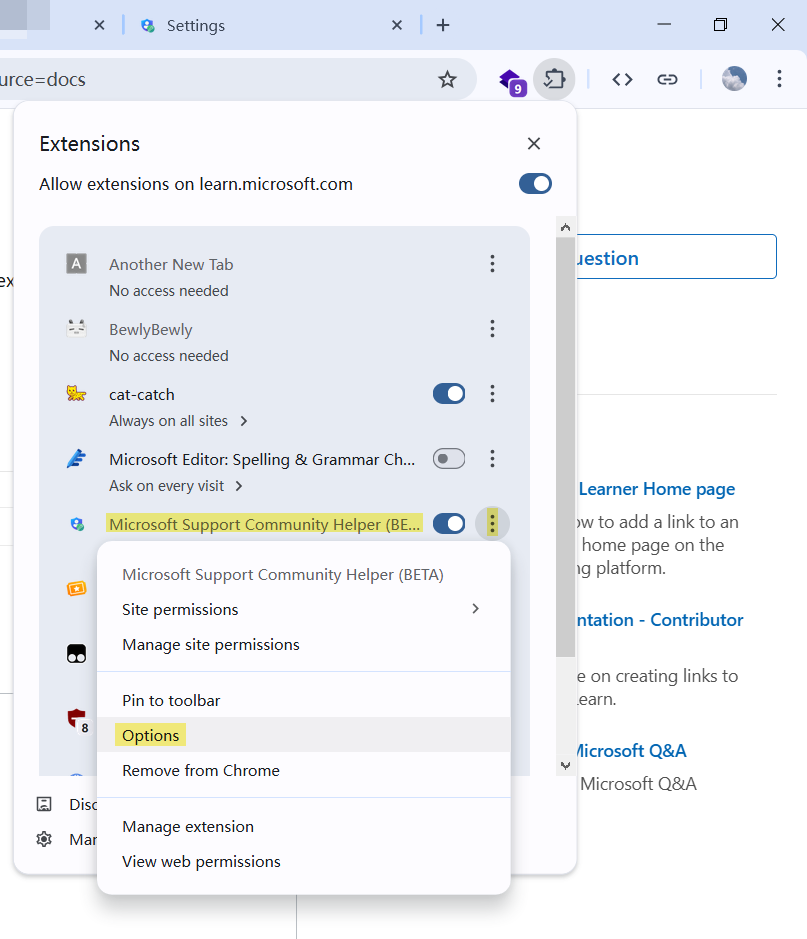Open the Contributor documentation link
The height and width of the screenshot is (939, 807).
660,620
